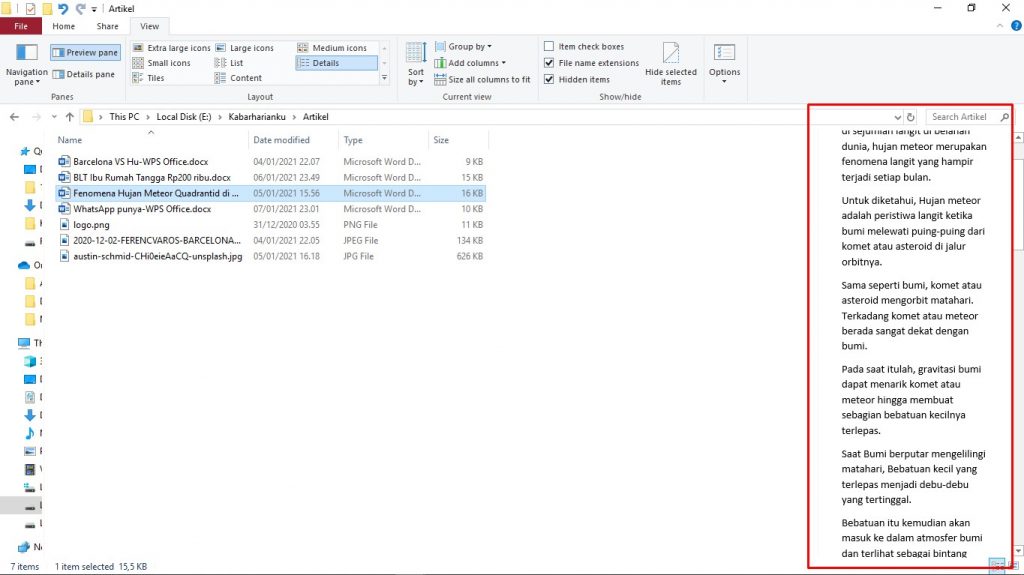Select Medium icons layout

332,48
